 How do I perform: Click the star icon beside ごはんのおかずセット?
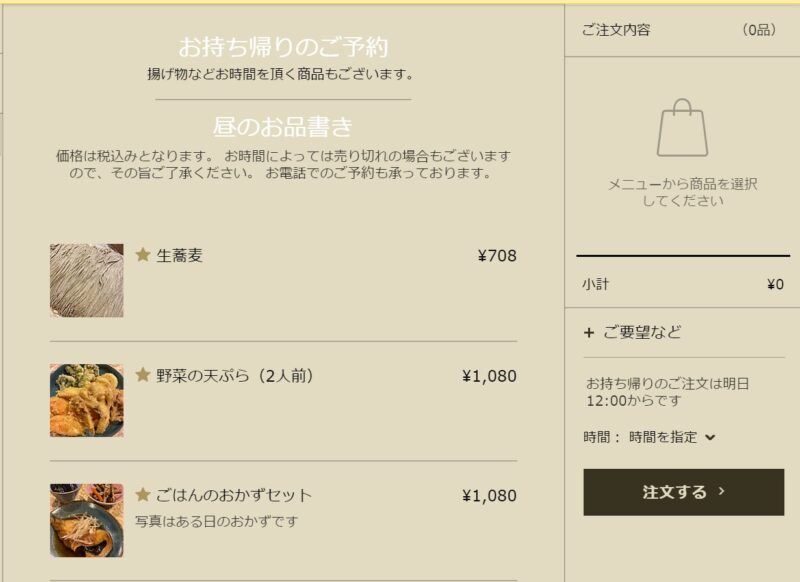(143, 494)
